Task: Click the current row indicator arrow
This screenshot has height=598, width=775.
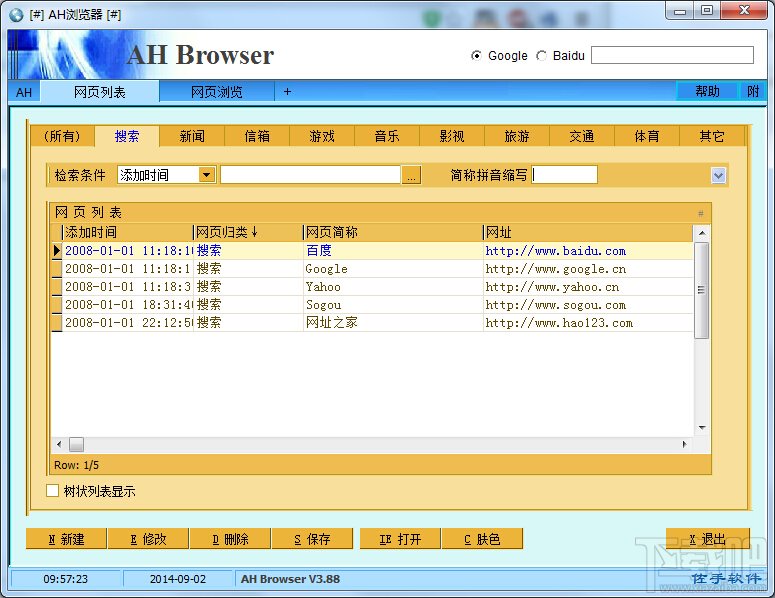Action: pyautogui.click(x=57, y=251)
